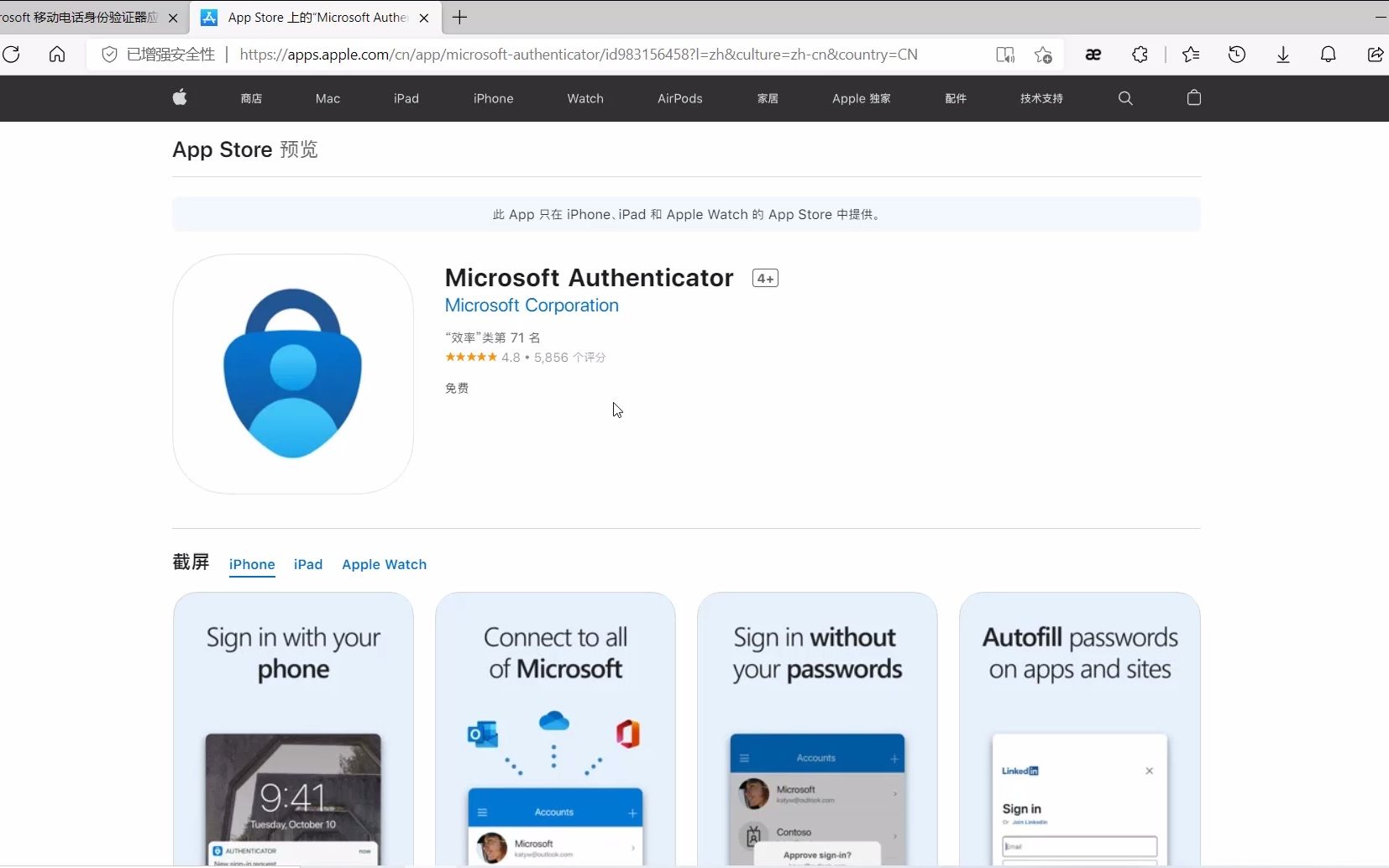This screenshot has height=868, width=1389.
Task: Switch to the Microsoft 移动电话身份验证器 tab
Action: (80, 18)
